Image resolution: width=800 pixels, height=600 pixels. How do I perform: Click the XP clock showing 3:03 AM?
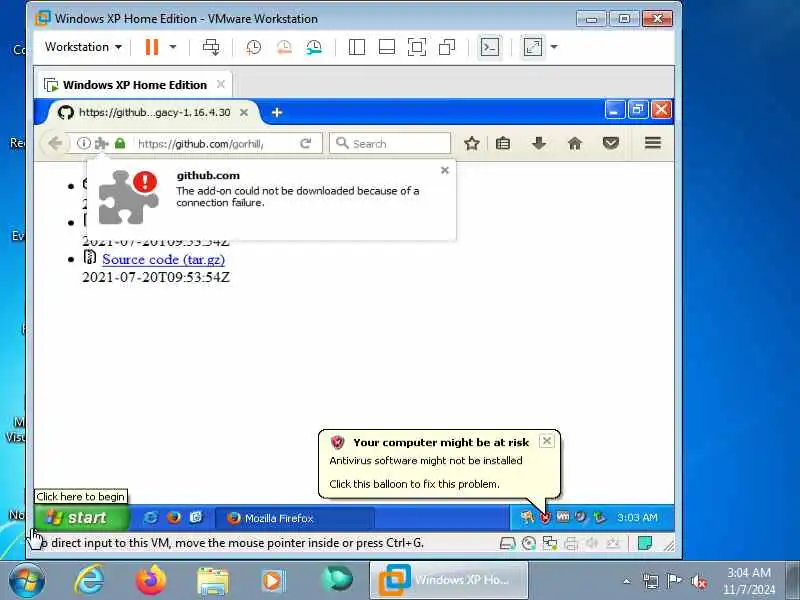coord(637,517)
